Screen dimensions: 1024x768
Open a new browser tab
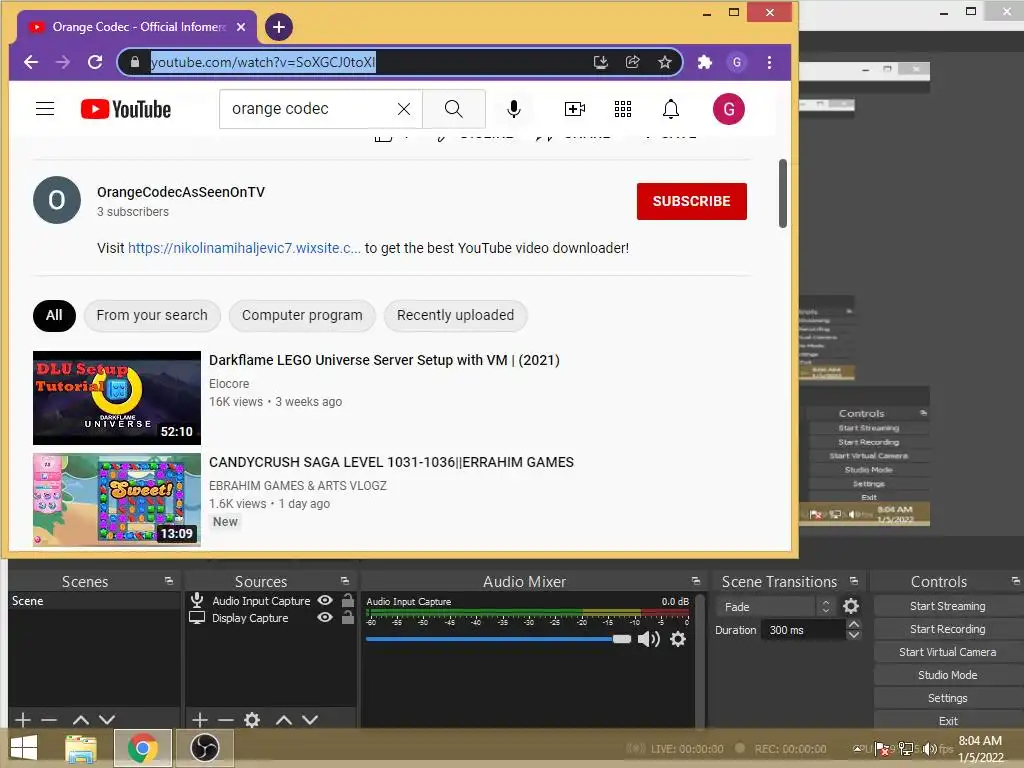coord(279,27)
